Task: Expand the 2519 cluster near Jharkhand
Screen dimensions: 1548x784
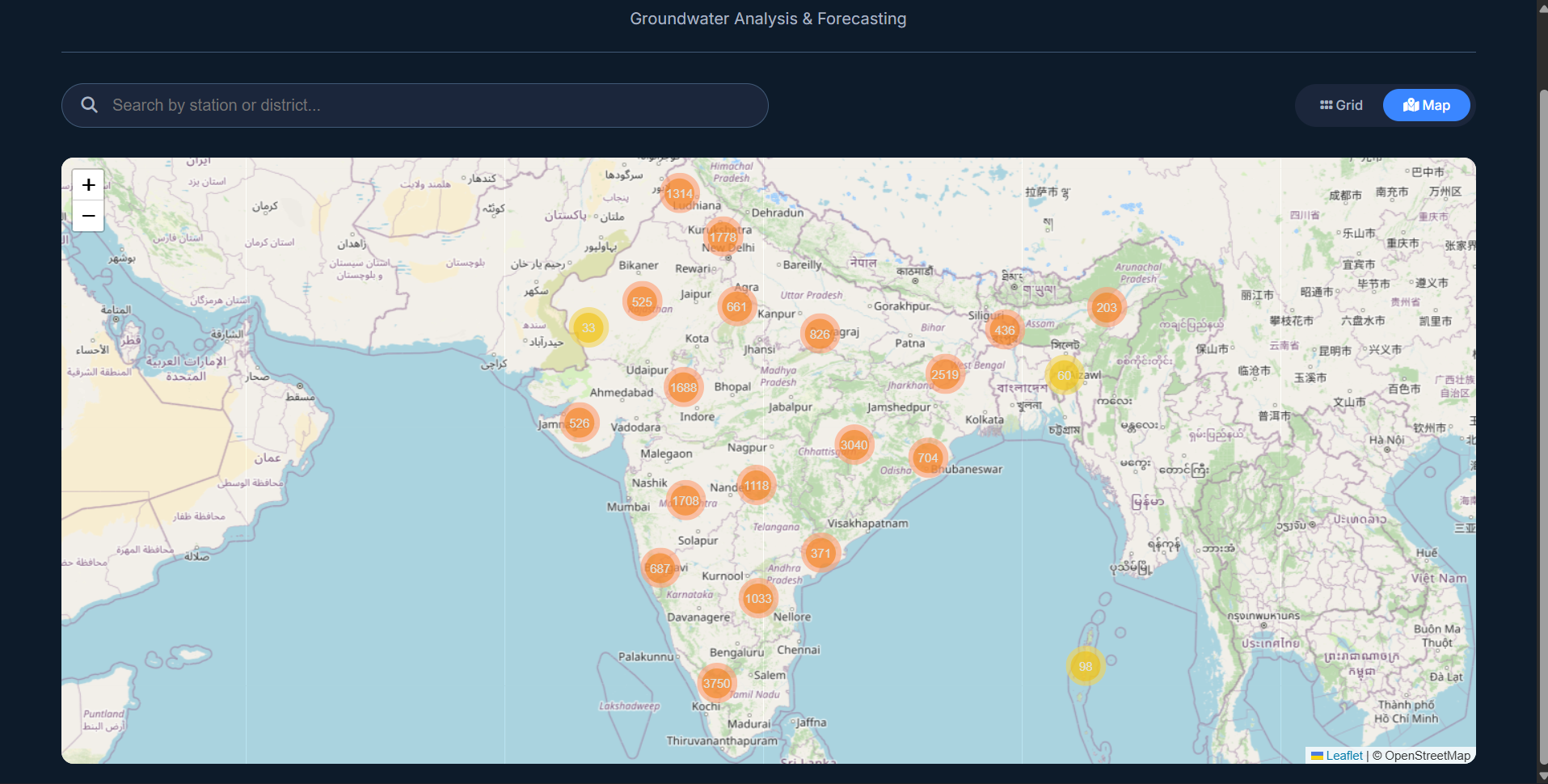Action: 945,374
